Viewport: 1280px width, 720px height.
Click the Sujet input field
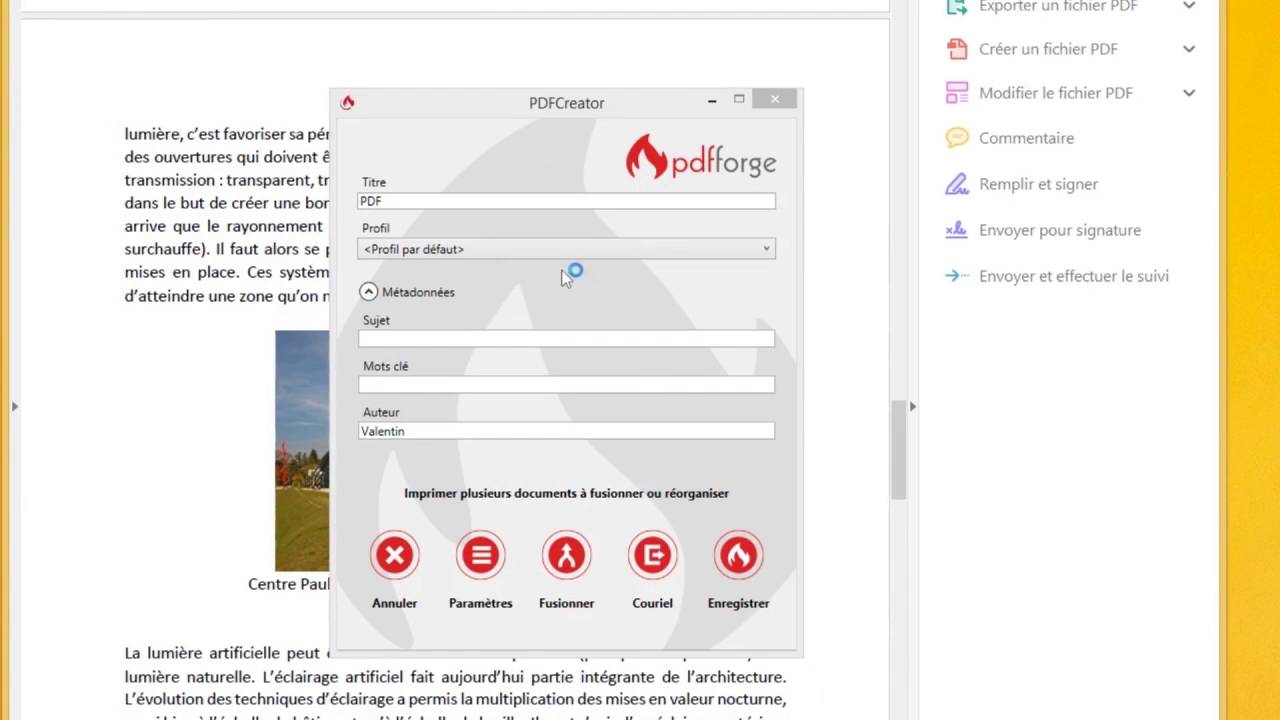566,339
